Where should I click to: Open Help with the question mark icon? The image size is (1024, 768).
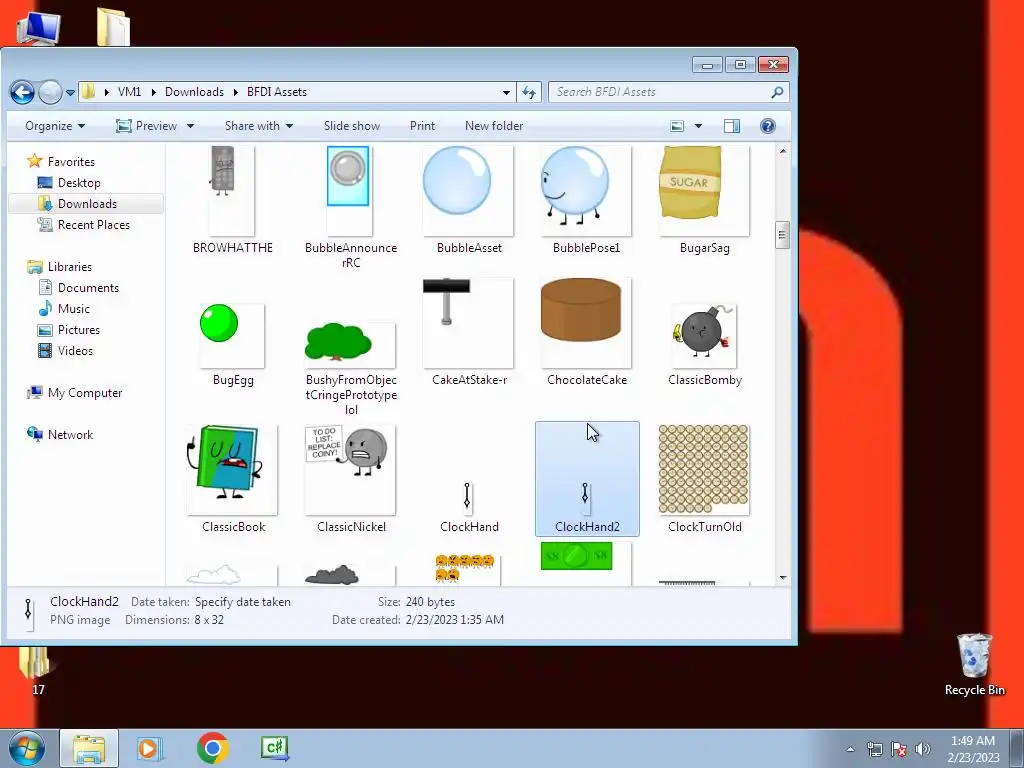point(768,126)
